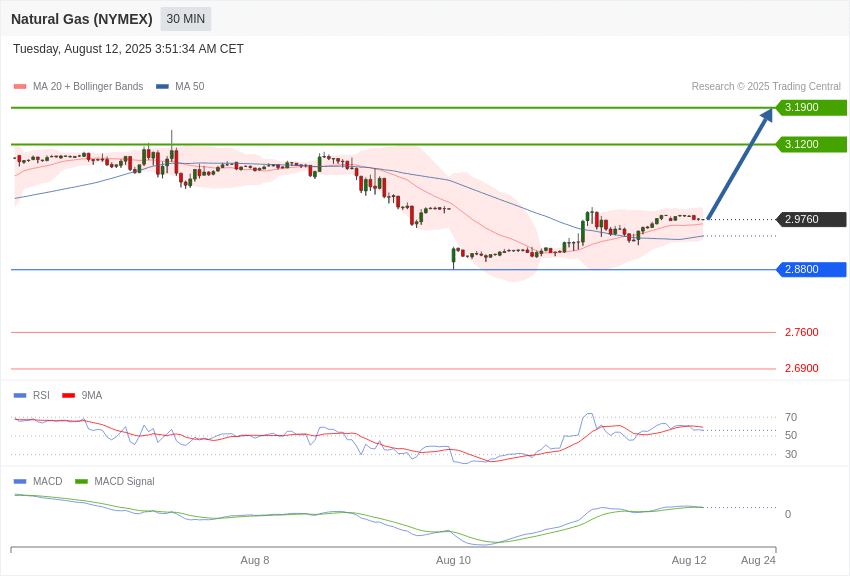Click the 2.8800 pivot price tag
The image size is (850, 576).
[811, 269]
